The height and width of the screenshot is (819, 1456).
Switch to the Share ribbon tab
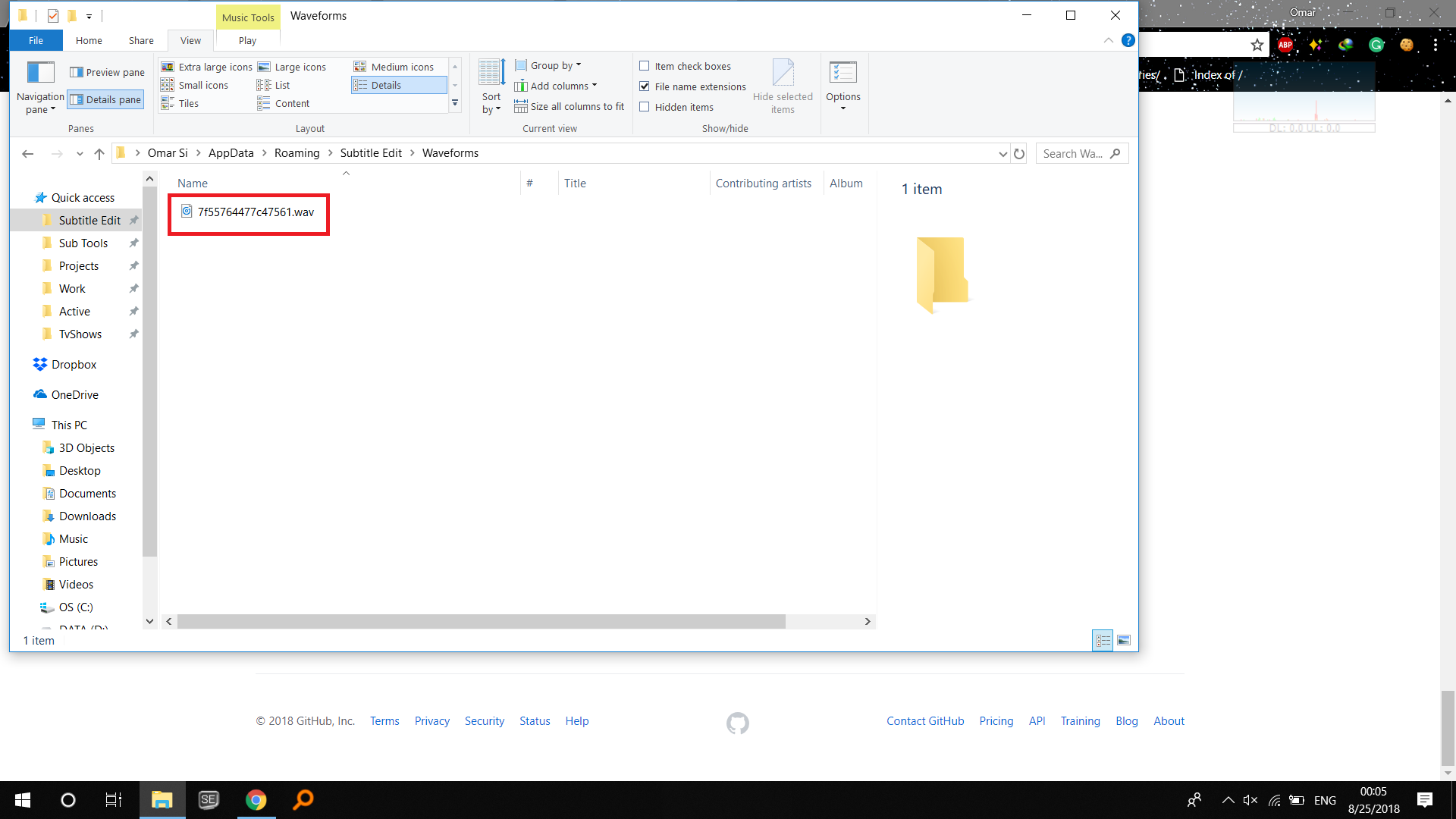point(141,40)
